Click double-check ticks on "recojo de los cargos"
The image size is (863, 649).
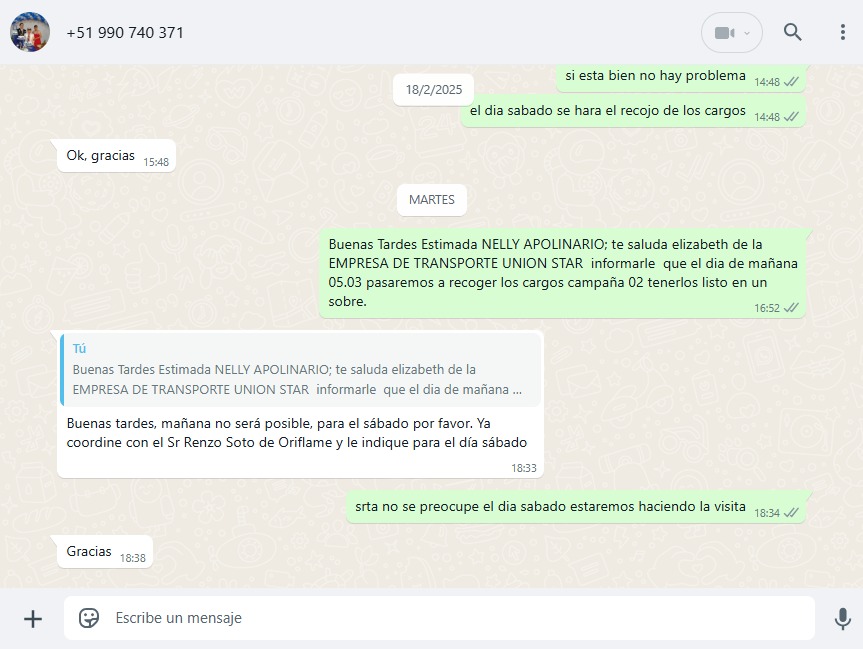click(x=791, y=117)
